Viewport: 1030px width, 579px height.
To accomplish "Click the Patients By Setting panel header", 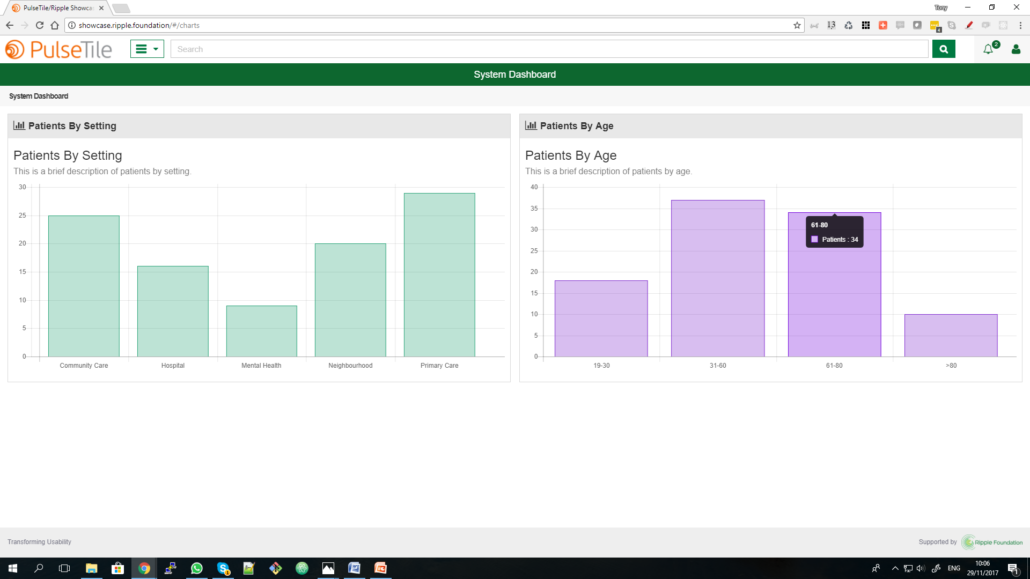I will 258,126.
